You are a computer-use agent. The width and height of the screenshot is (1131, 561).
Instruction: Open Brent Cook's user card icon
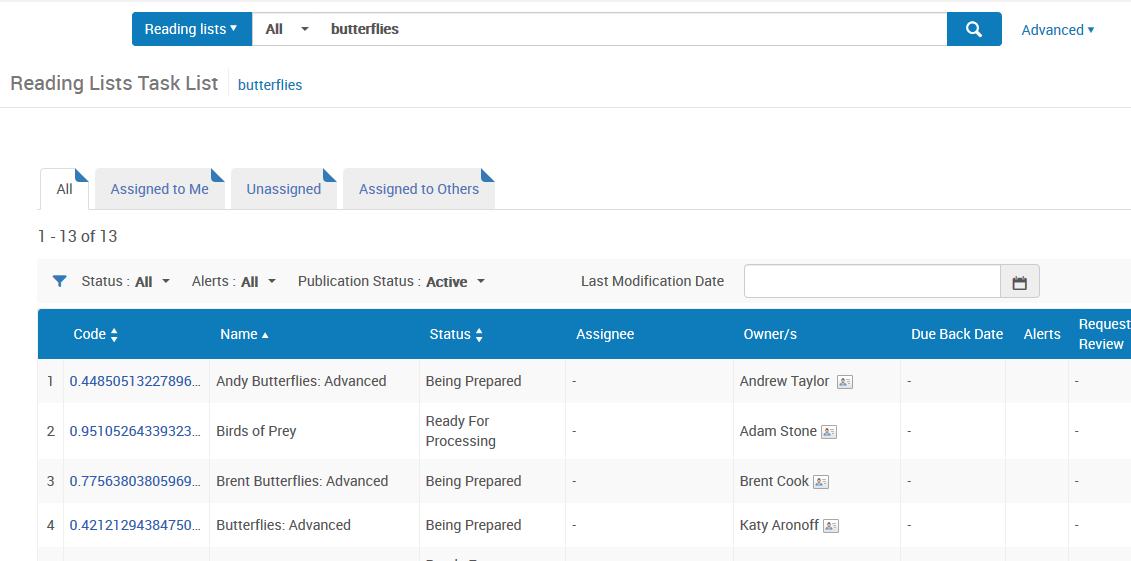(x=821, y=482)
